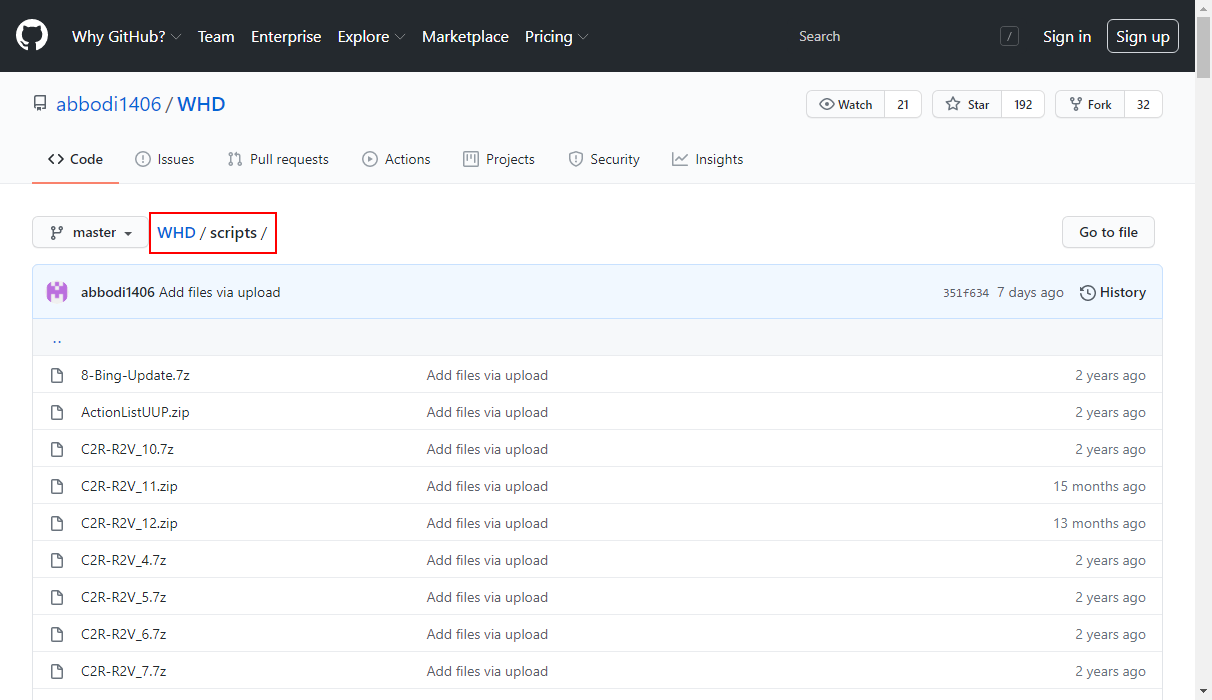Viewport: 1212px width, 700px height.
Task: Open file C2R-R2V_12.zip
Action: [x=129, y=523]
